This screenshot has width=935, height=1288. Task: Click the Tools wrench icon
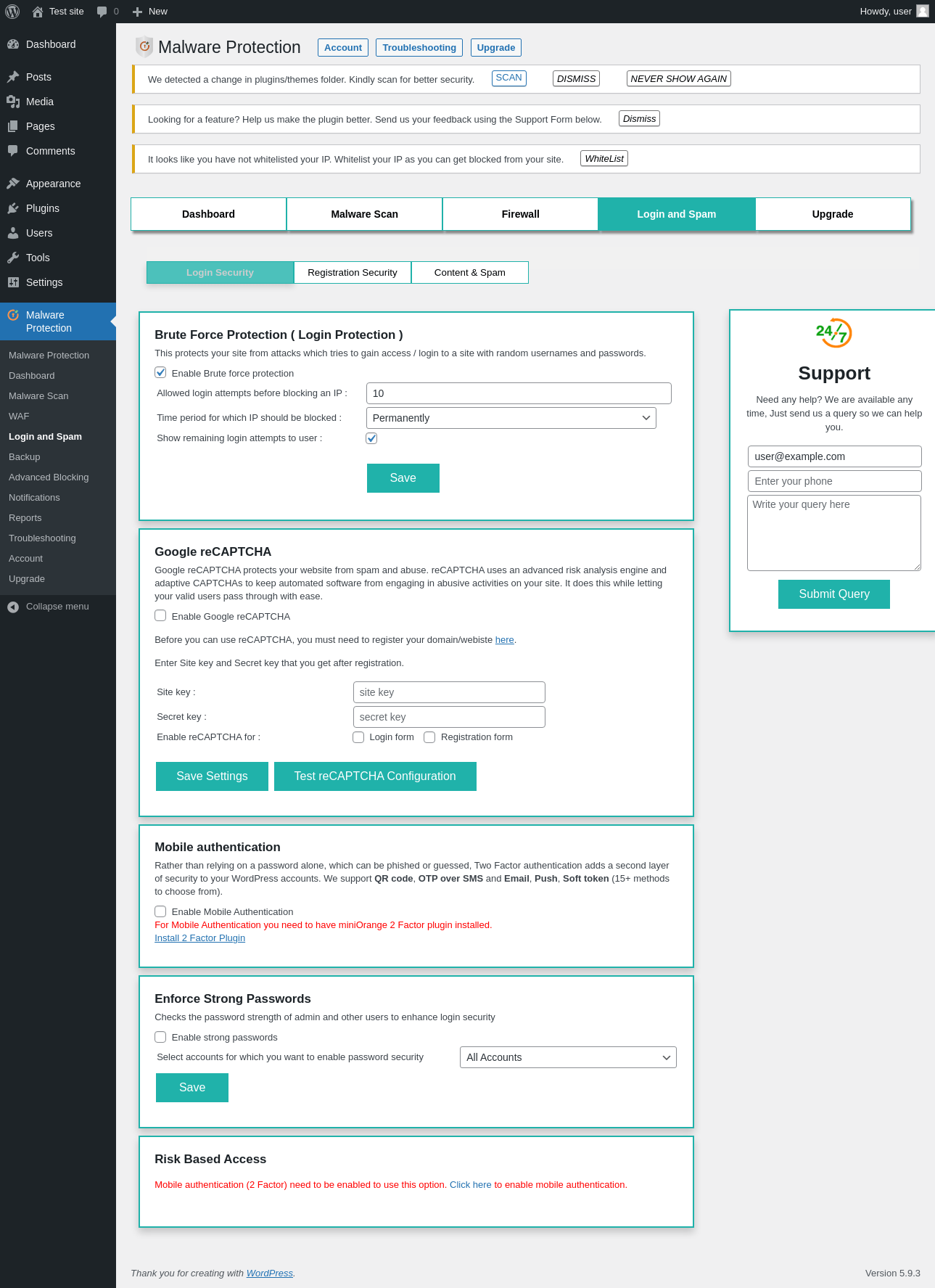coord(13,258)
